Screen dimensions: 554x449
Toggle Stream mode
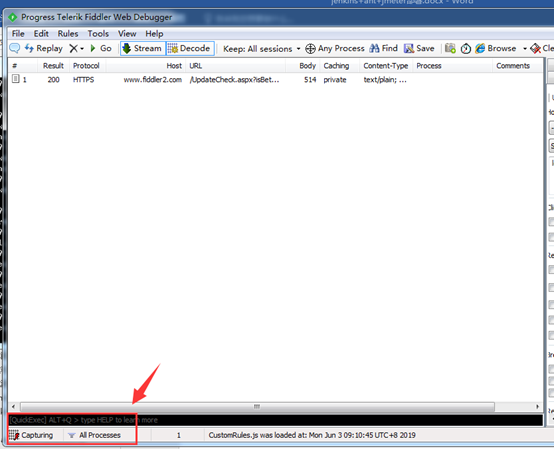click(142, 48)
